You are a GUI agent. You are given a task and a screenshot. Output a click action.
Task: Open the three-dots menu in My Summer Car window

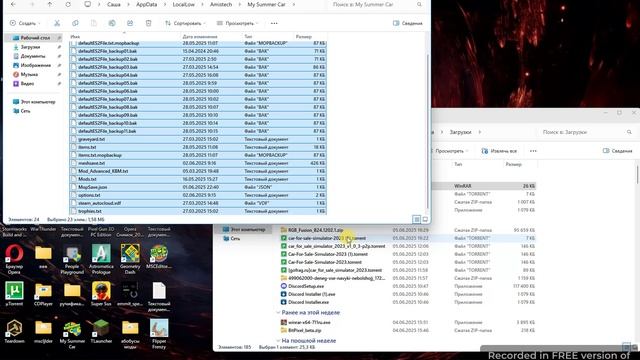click(x=274, y=23)
